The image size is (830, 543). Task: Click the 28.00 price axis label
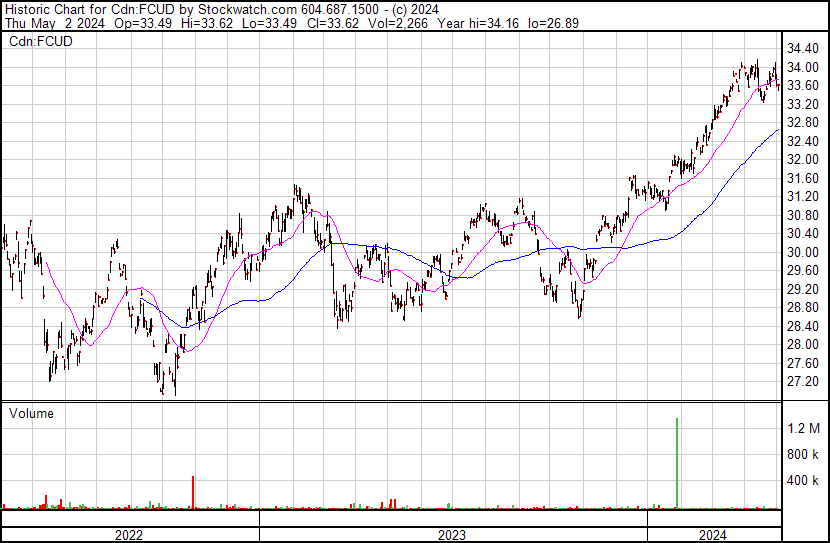coord(803,345)
